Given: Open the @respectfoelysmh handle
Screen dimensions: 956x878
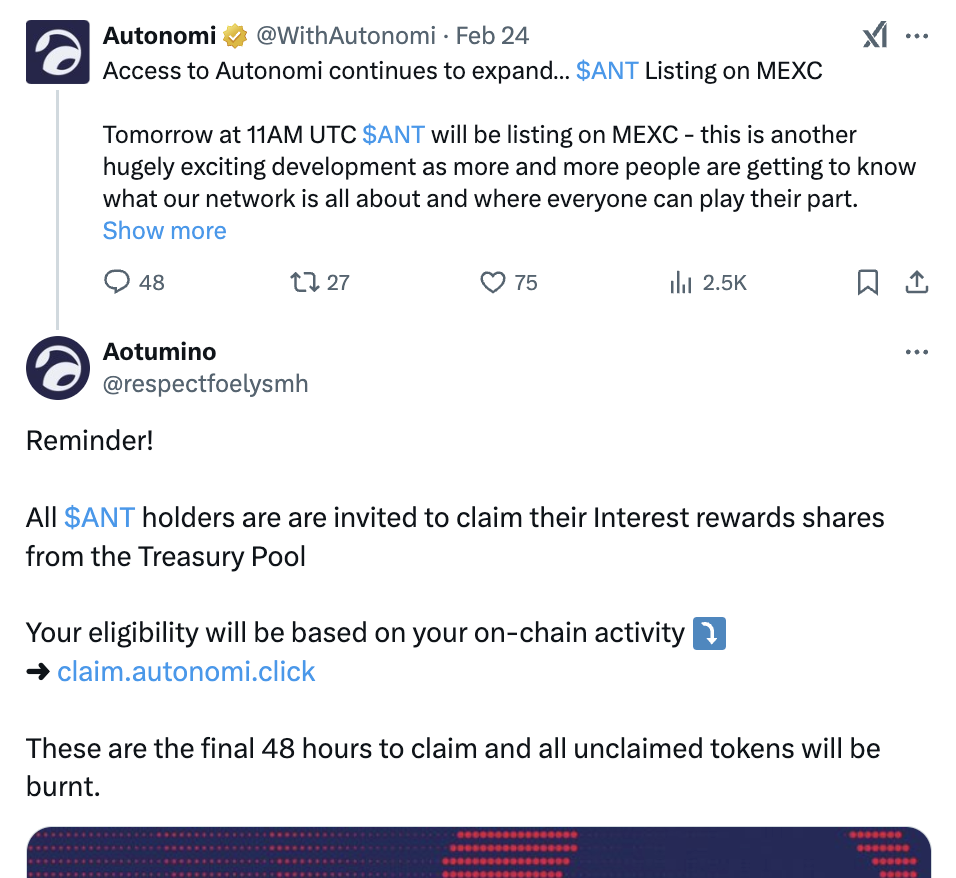Looking at the screenshot, I should pyautogui.click(x=206, y=384).
